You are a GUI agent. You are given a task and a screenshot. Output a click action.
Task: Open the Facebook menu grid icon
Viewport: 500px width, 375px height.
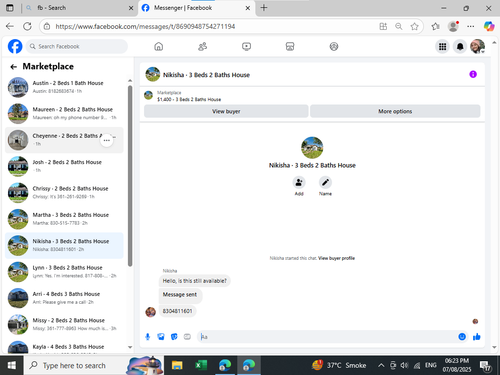tap(442, 47)
